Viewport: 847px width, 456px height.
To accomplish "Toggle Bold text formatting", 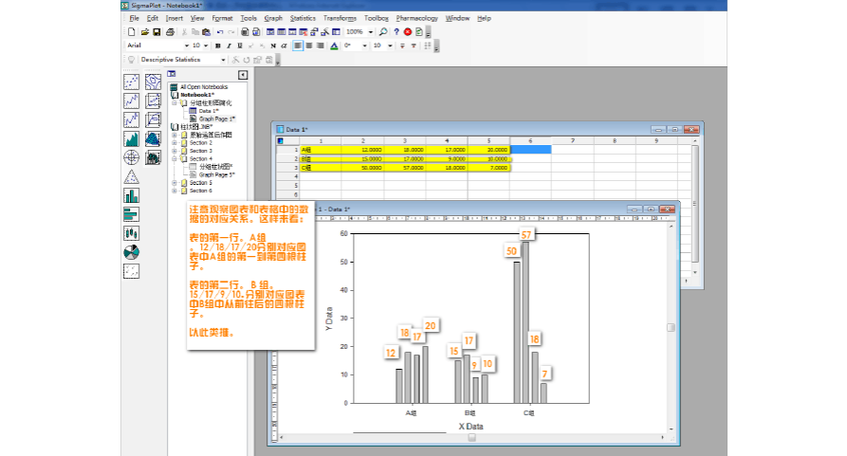I will coord(217,45).
